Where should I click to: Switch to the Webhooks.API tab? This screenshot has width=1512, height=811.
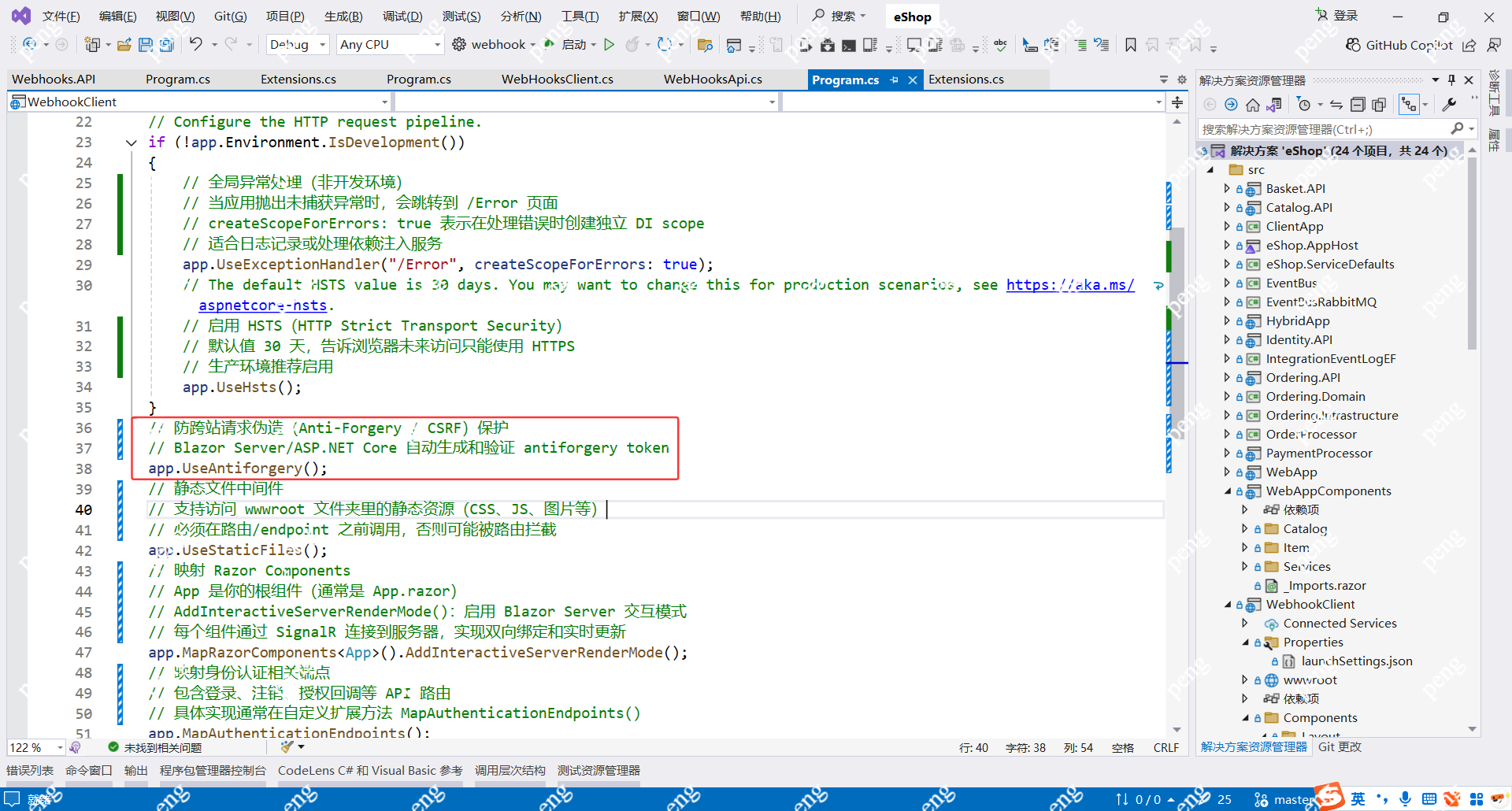[54, 80]
